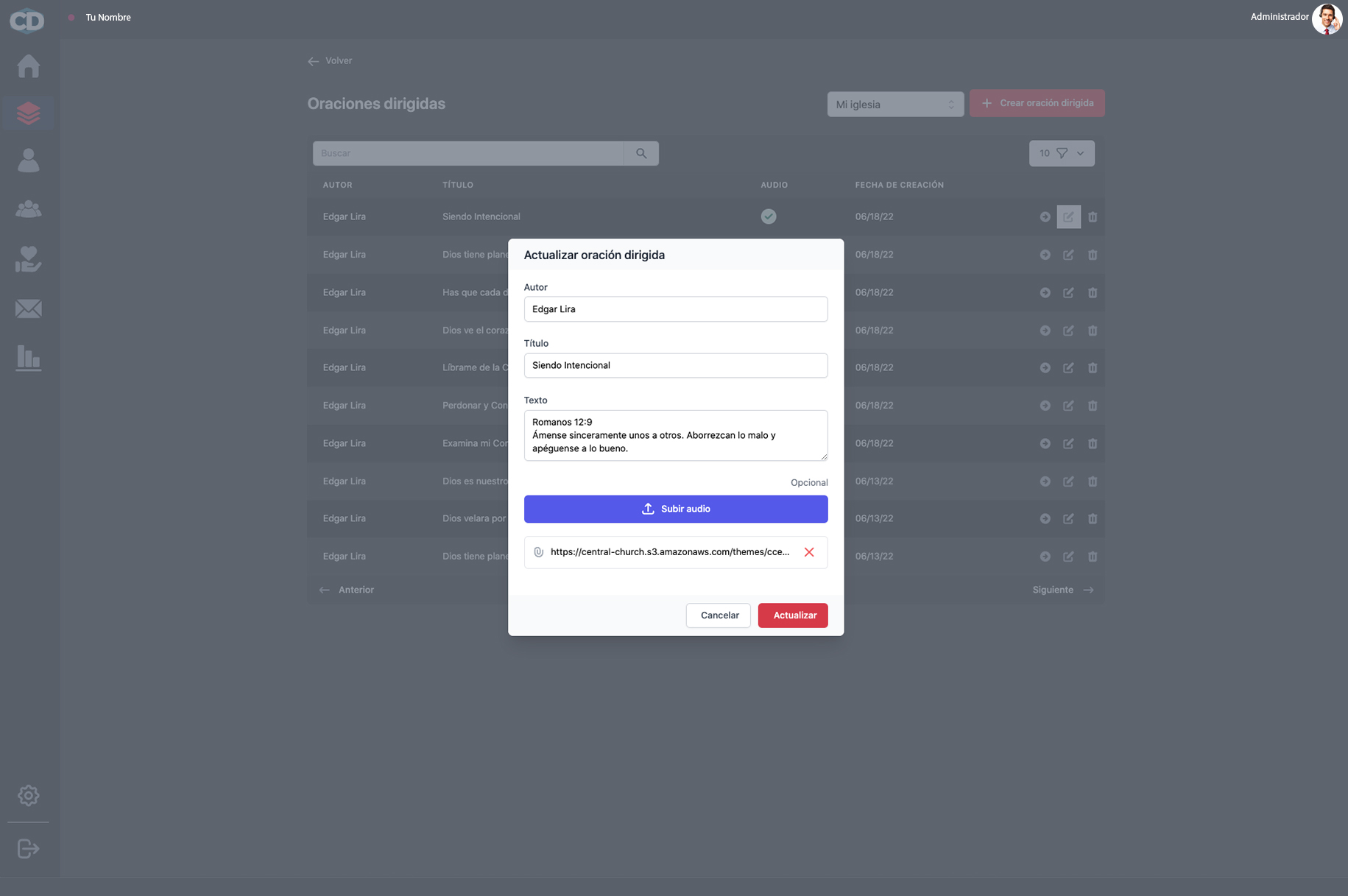
Task: Delete the Dios velara por row
Action: [x=1093, y=519]
